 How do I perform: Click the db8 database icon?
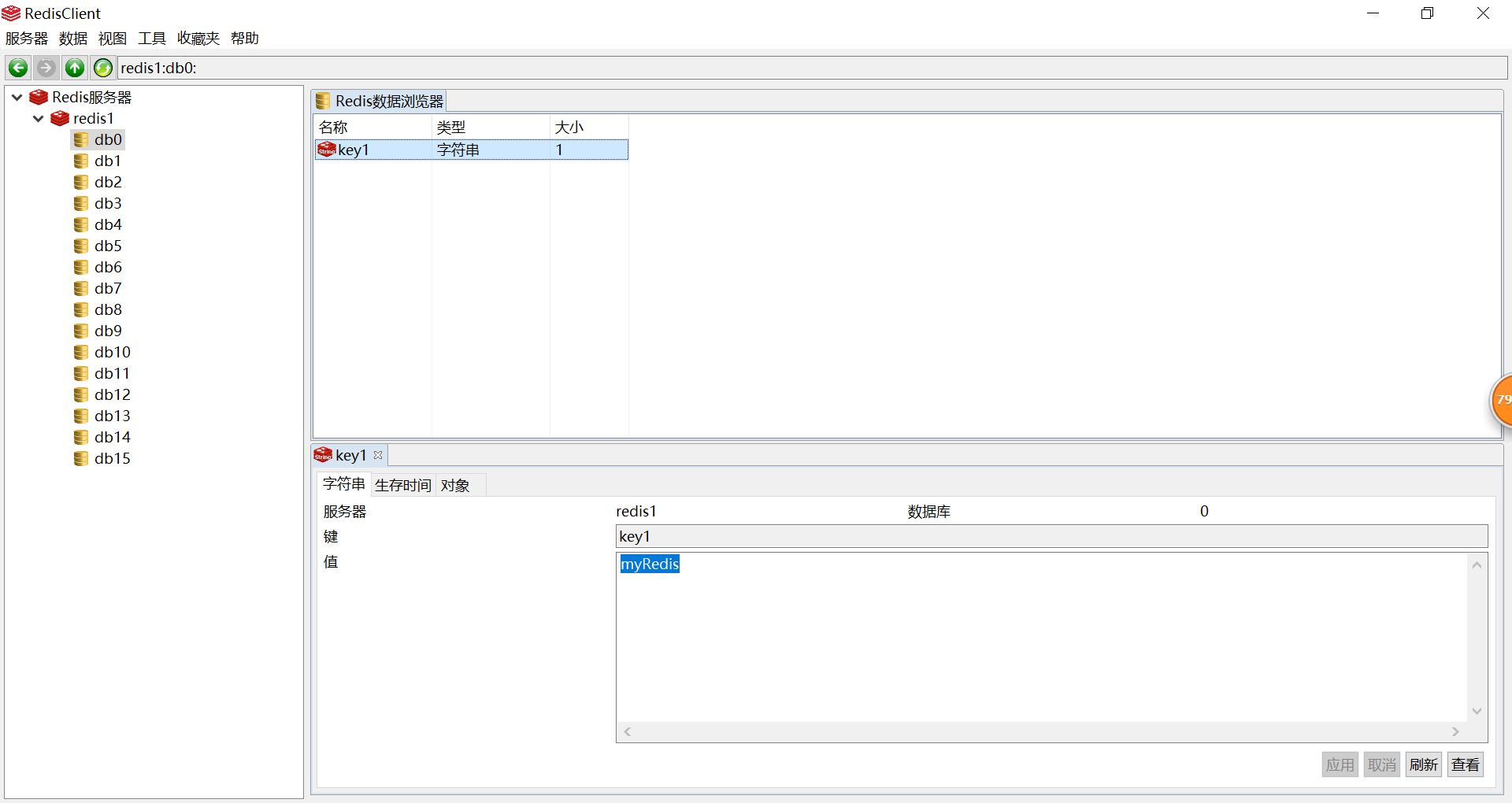coord(81,309)
